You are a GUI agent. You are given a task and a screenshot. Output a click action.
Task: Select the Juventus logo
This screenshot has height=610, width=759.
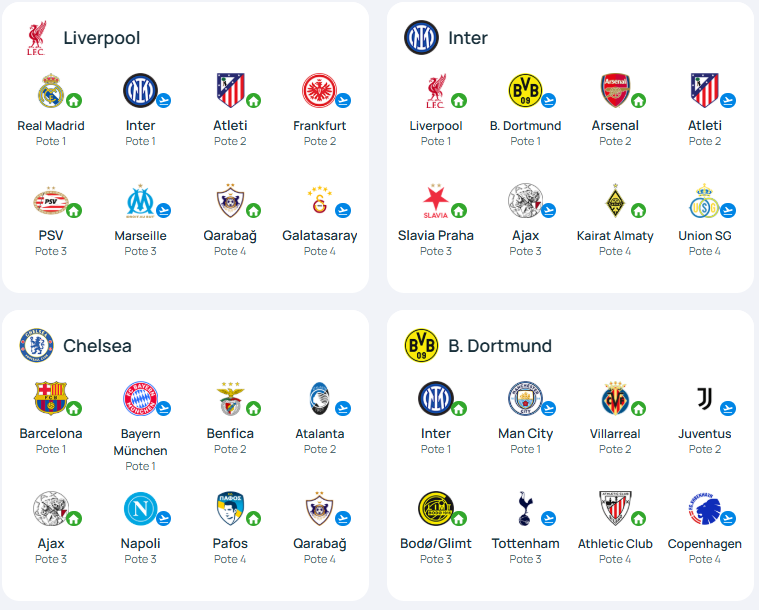click(705, 398)
